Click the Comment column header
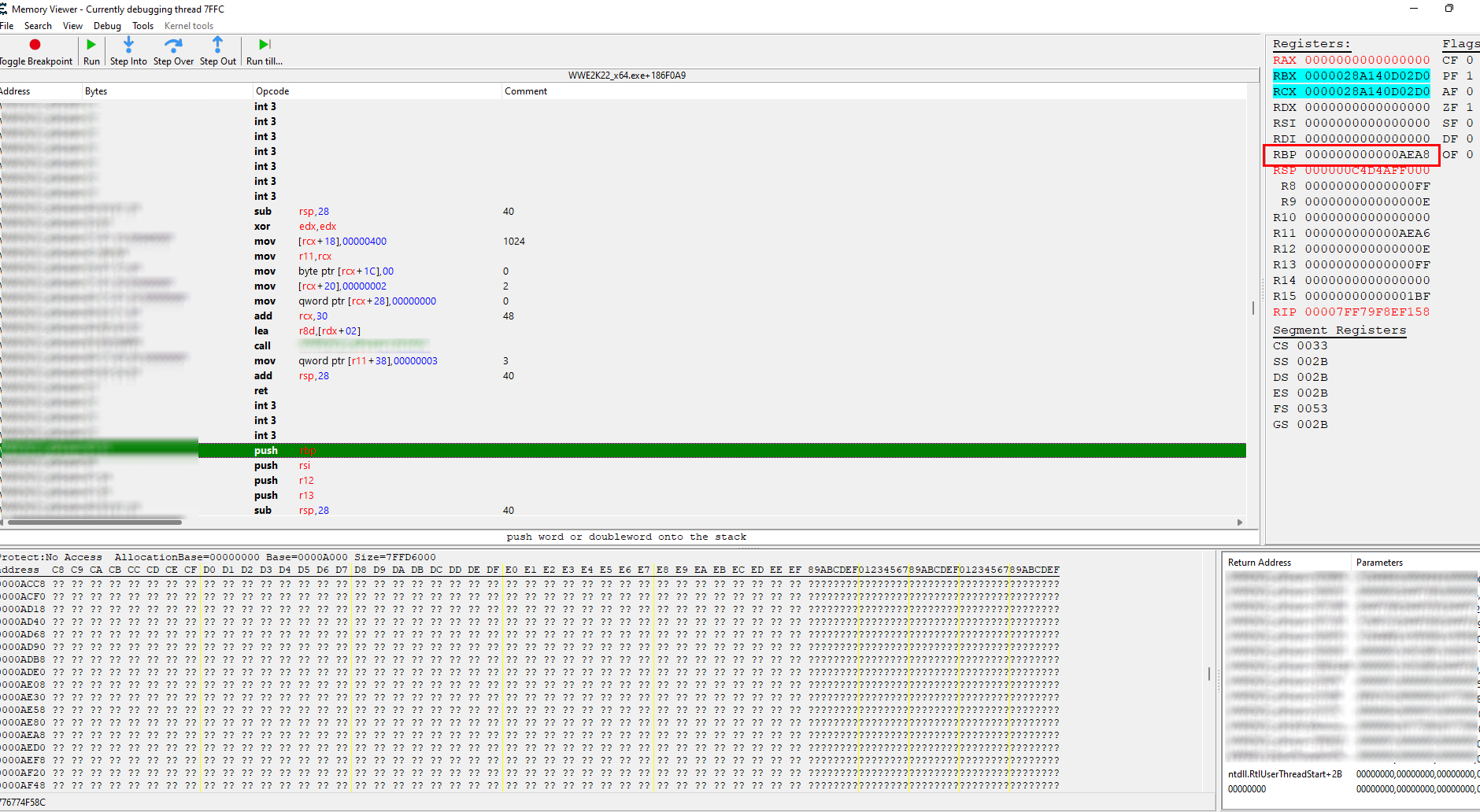The width and height of the screenshot is (1480, 812). (526, 91)
